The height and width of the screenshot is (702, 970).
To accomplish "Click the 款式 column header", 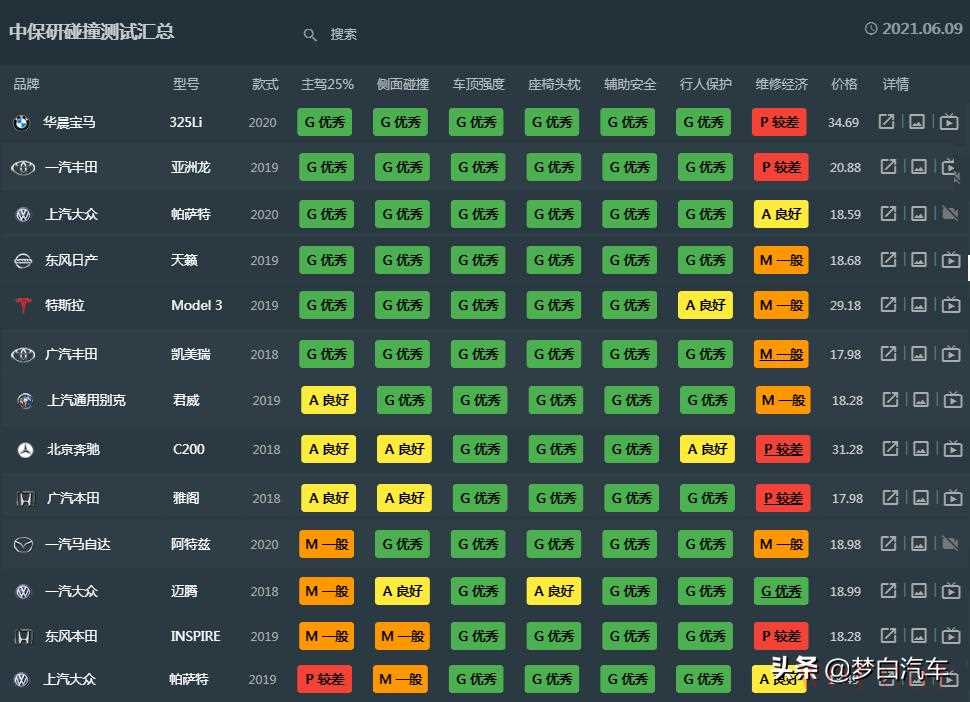I will point(265,84).
